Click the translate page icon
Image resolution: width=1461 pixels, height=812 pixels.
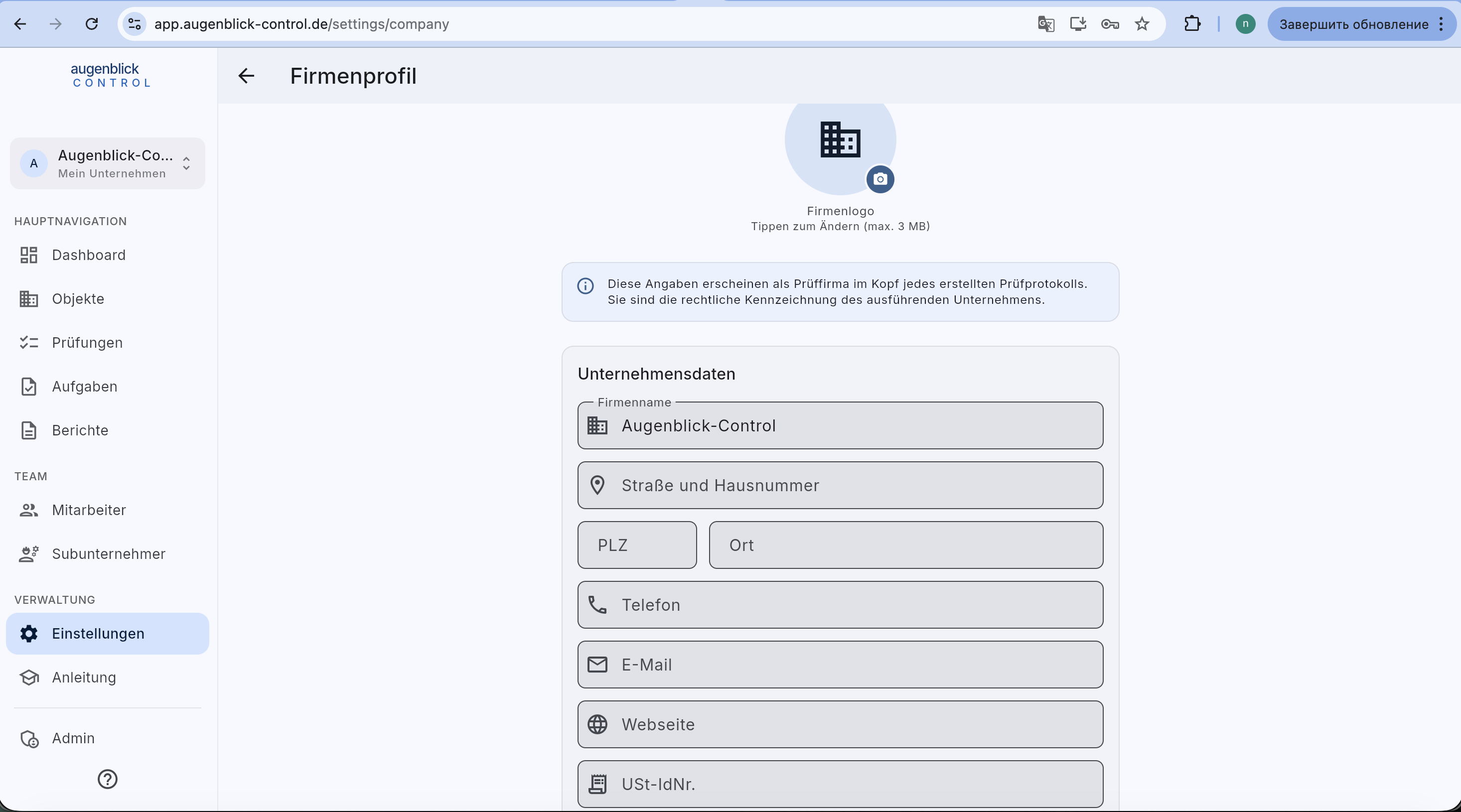[x=1045, y=24]
